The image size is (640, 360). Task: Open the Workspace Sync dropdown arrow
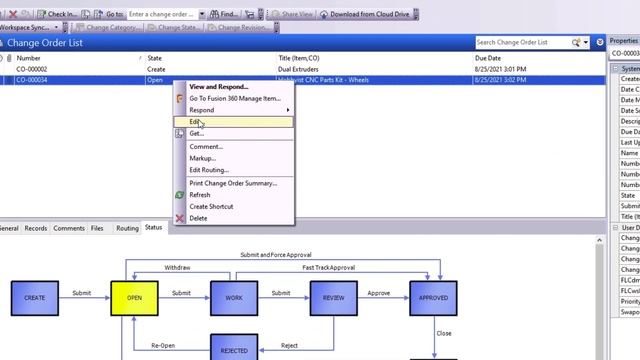[56, 27]
